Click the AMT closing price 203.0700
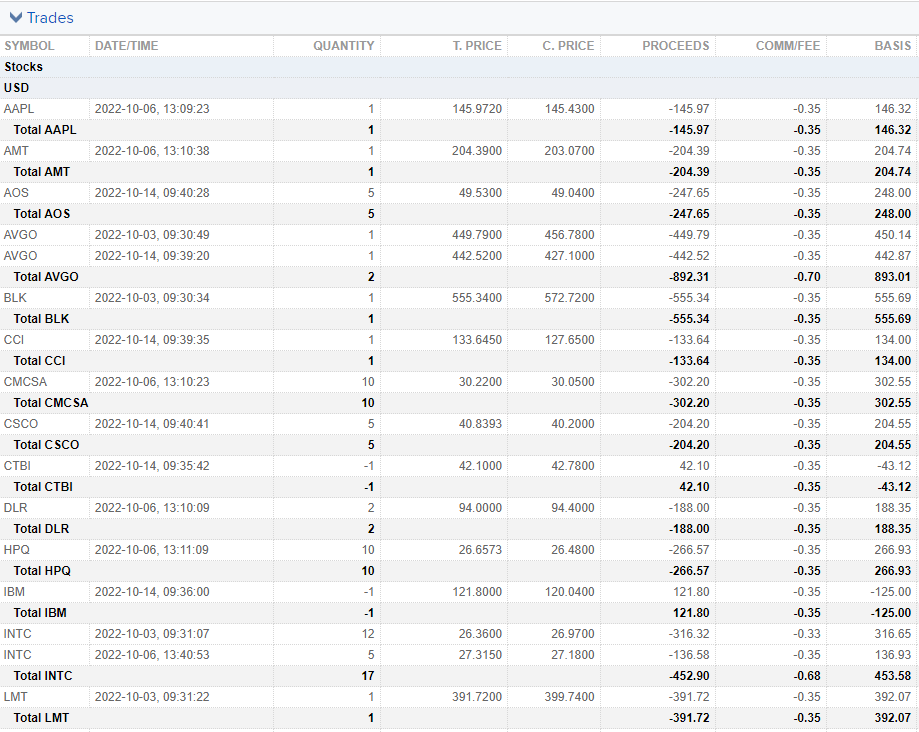 [569, 151]
